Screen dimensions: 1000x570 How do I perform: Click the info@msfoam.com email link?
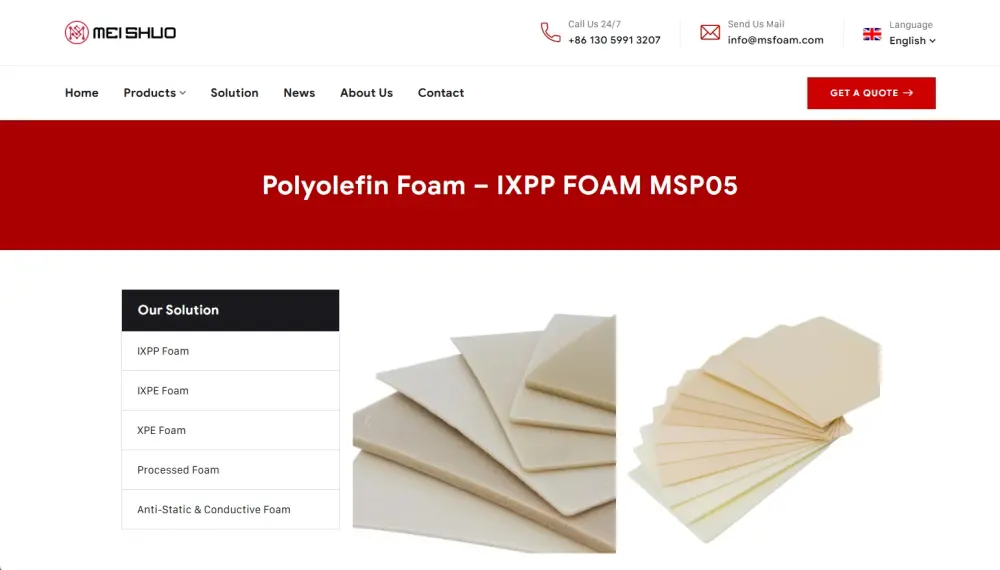[776, 40]
